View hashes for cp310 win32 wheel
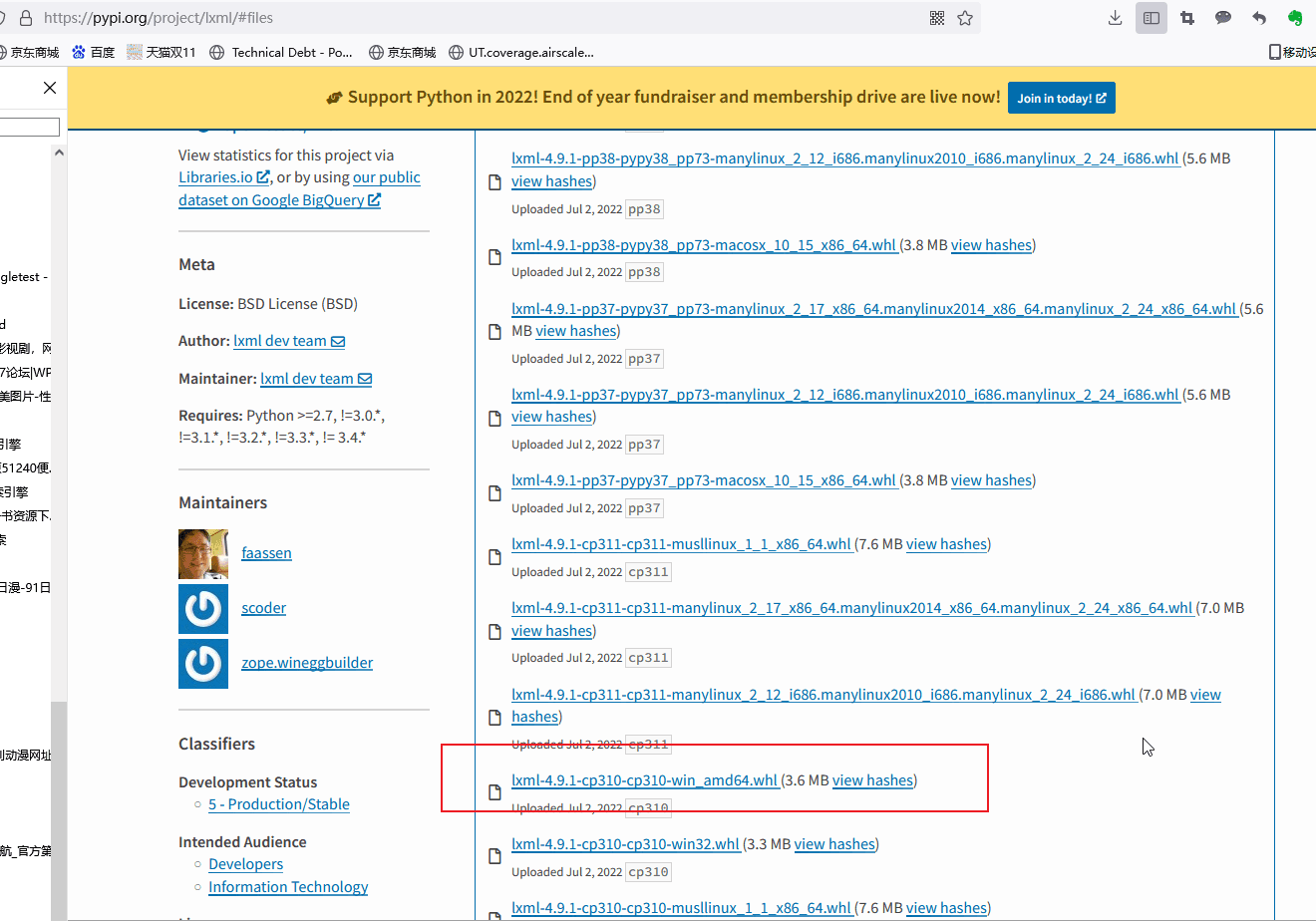Image resolution: width=1316 pixels, height=921 pixels. point(834,844)
